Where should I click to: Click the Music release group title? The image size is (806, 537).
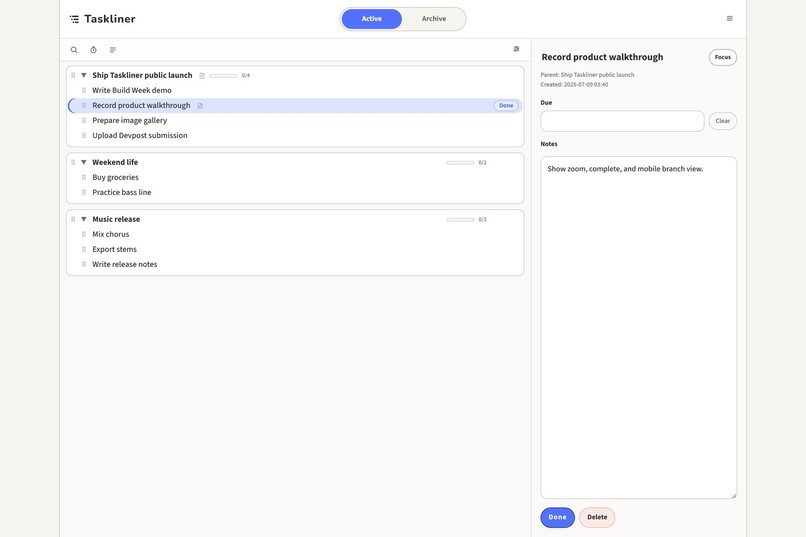pyautogui.click(x=116, y=219)
